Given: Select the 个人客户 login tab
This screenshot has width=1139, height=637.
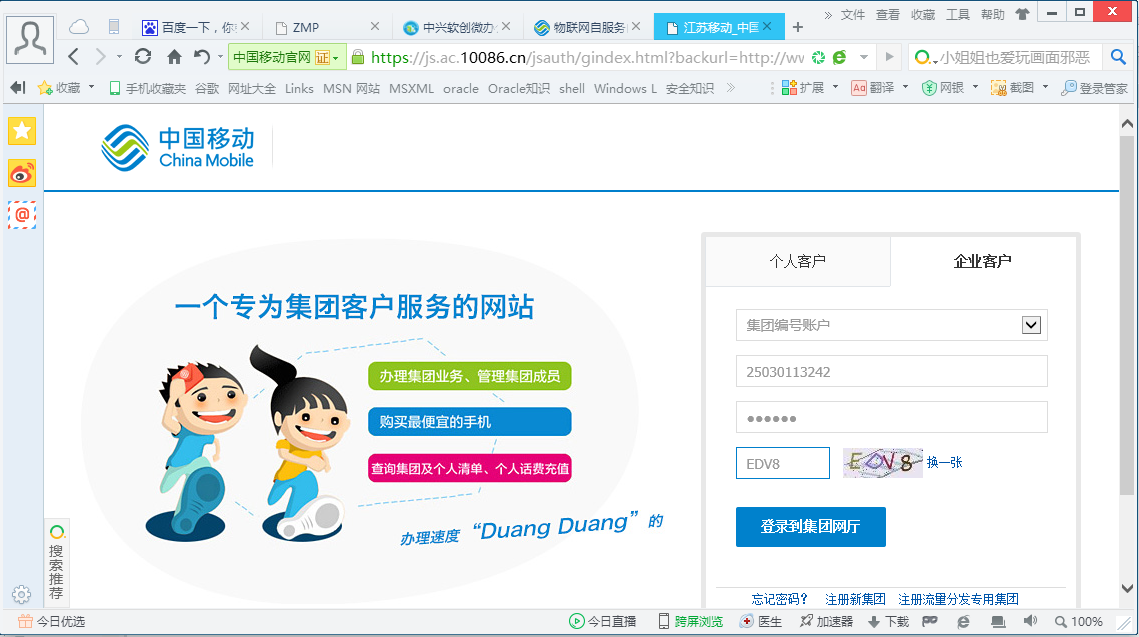Looking at the screenshot, I should 798,261.
